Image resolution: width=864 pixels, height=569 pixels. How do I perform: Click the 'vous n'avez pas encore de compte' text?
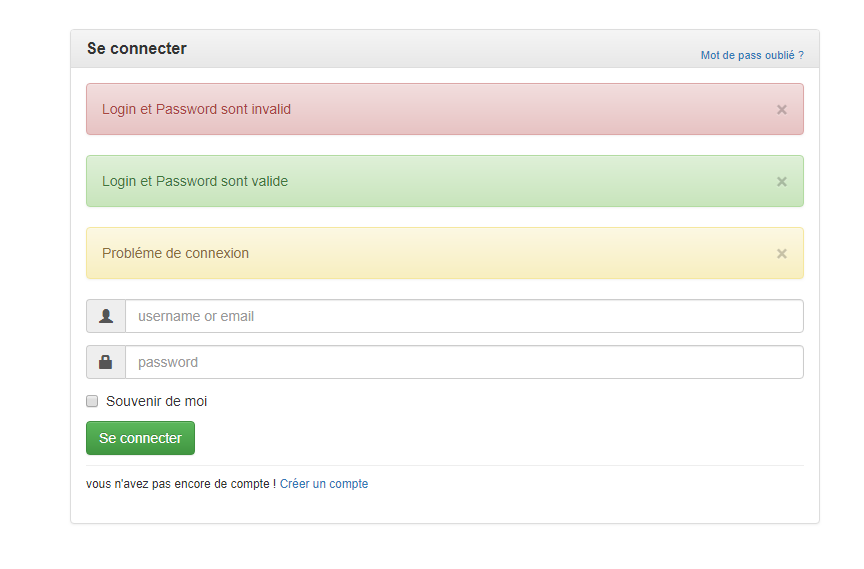point(178,484)
